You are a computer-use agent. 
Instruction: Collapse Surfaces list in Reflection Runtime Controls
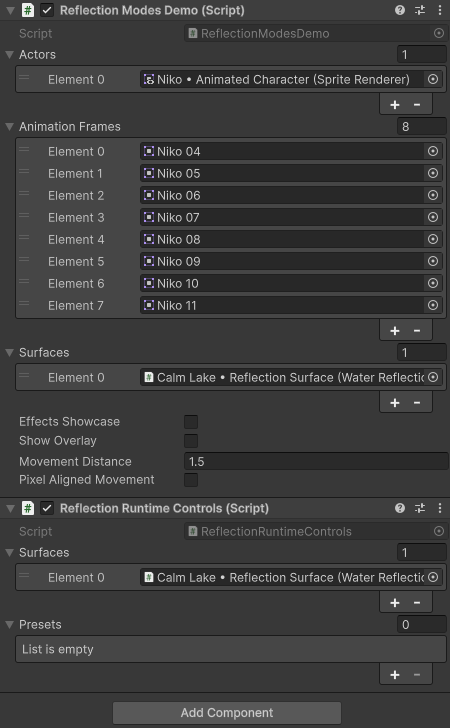pyautogui.click(x=9, y=552)
